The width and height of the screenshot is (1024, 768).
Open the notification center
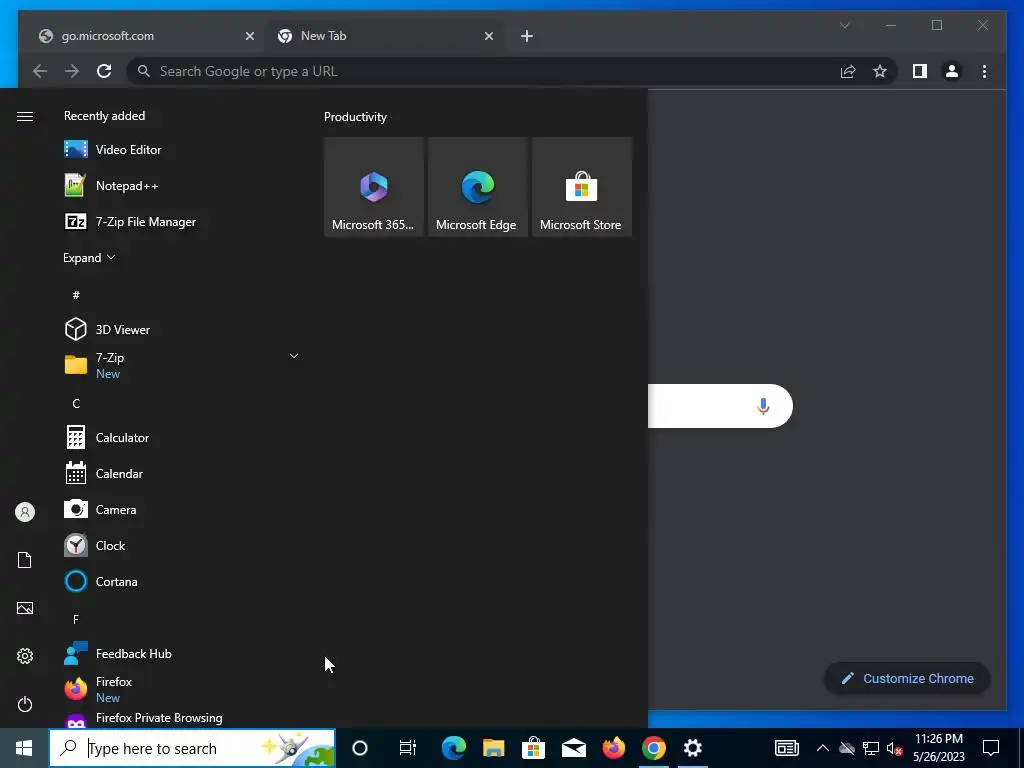[x=991, y=748]
